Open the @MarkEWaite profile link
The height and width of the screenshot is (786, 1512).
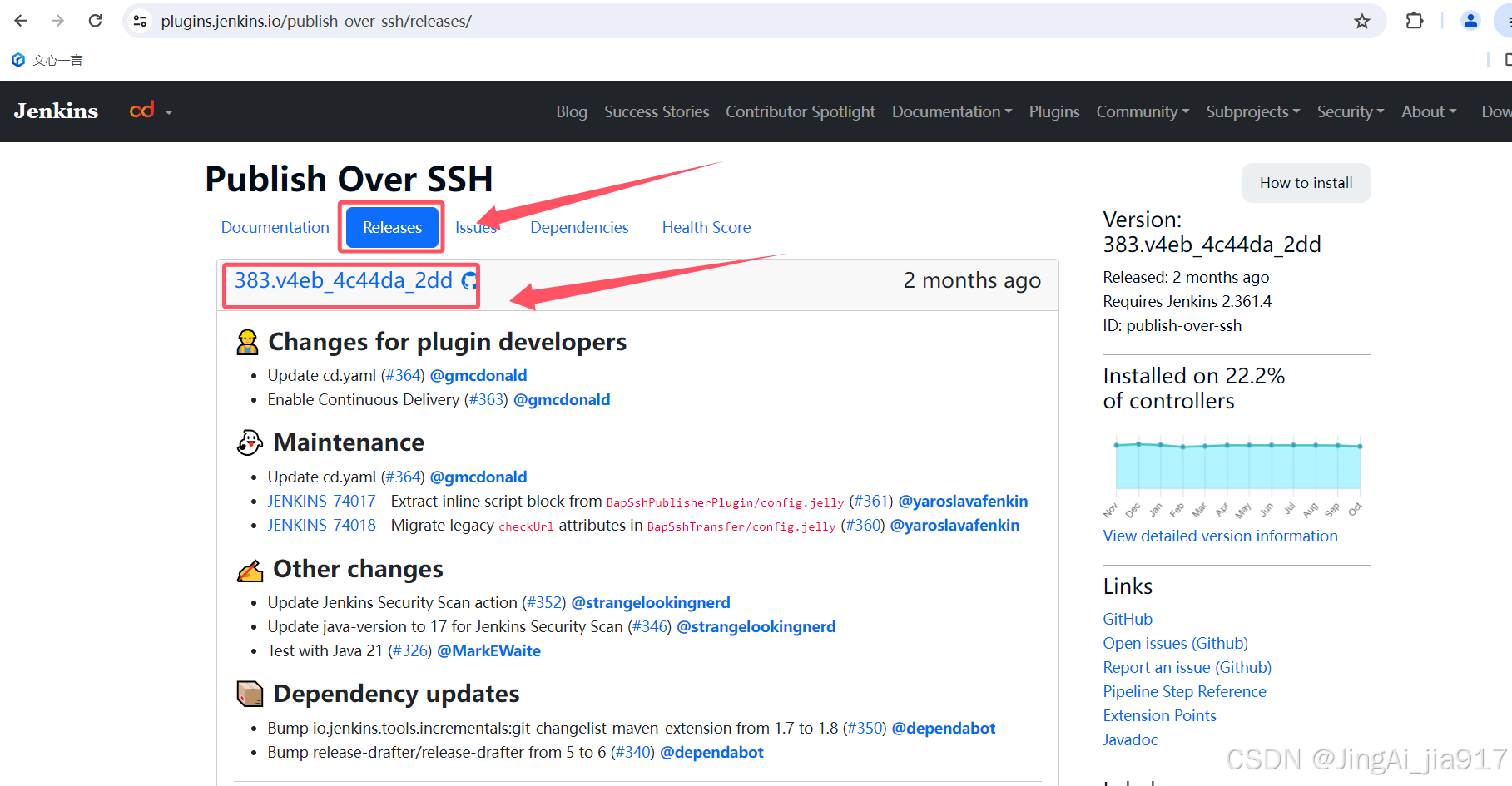(488, 650)
